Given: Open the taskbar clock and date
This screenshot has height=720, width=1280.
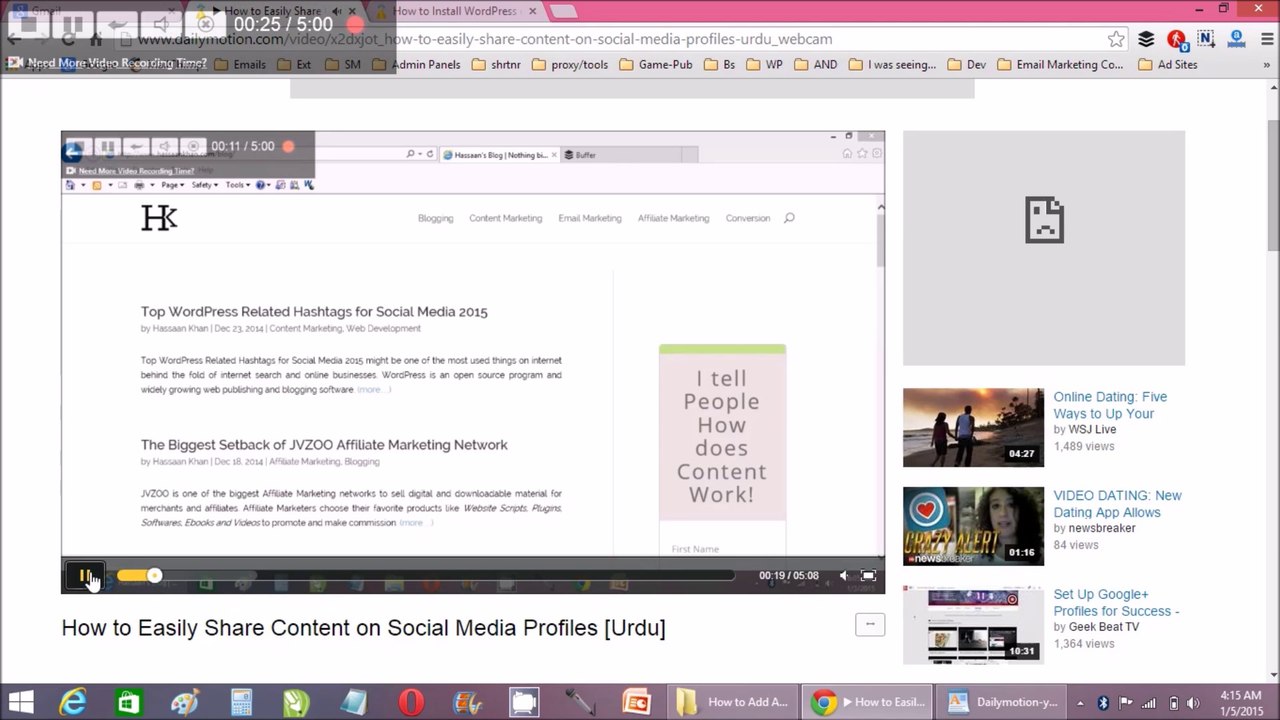Looking at the screenshot, I should coord(1240,702).
